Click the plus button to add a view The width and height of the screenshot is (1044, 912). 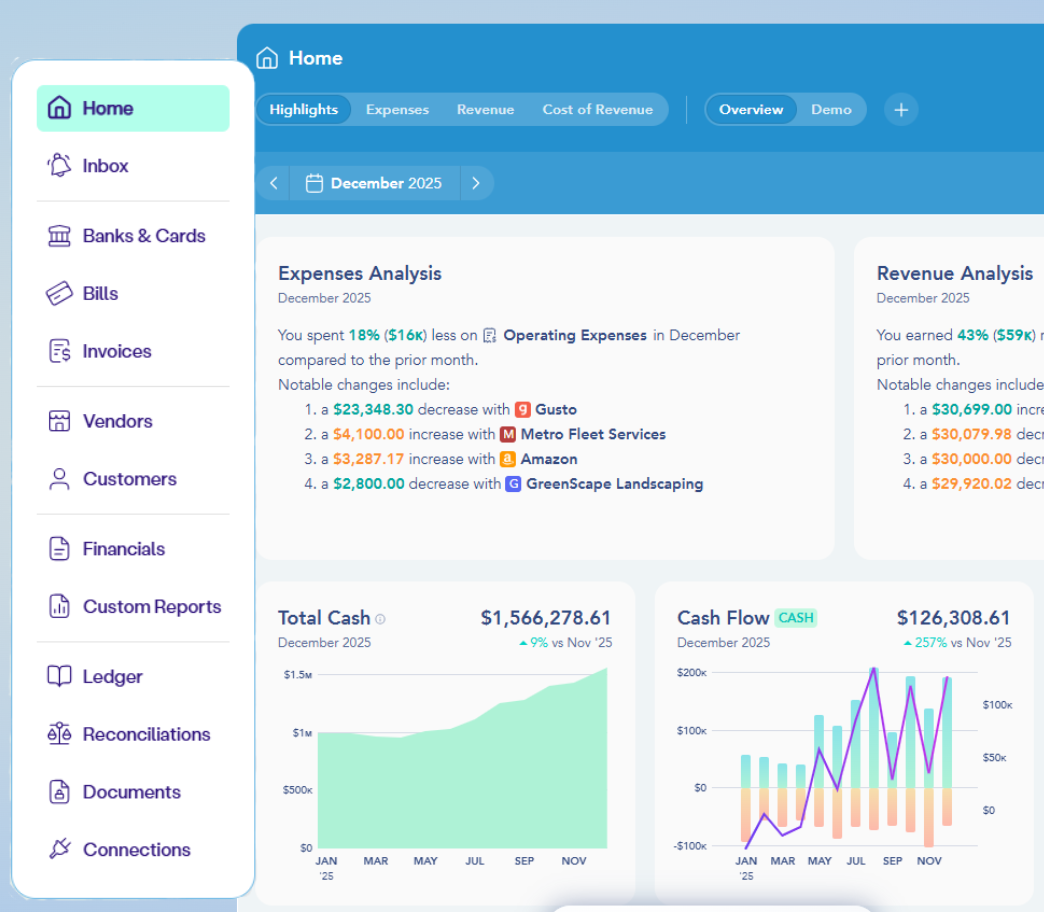900,110
